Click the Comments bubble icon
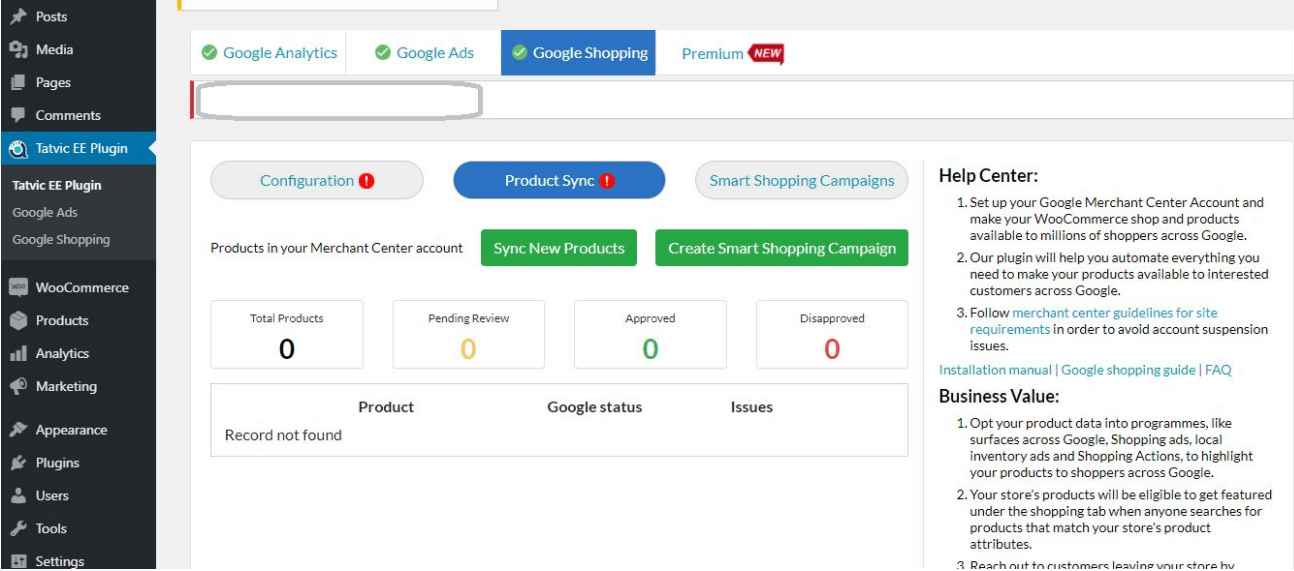Image resolution: width=1294 pixels, height=571 pixels. pyautogui.click(x=18, y=115)
